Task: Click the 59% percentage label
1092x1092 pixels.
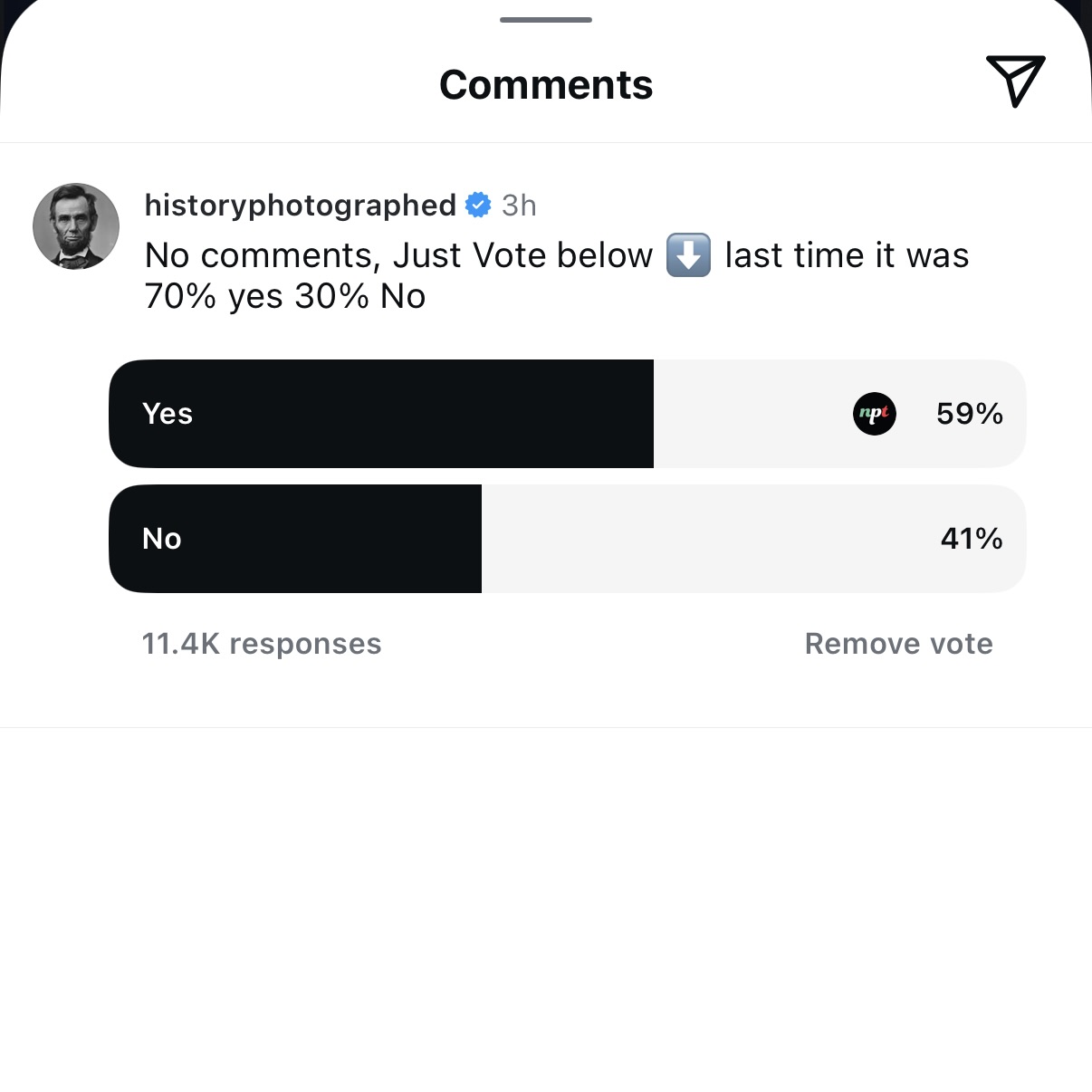Action: click(971, 414)
